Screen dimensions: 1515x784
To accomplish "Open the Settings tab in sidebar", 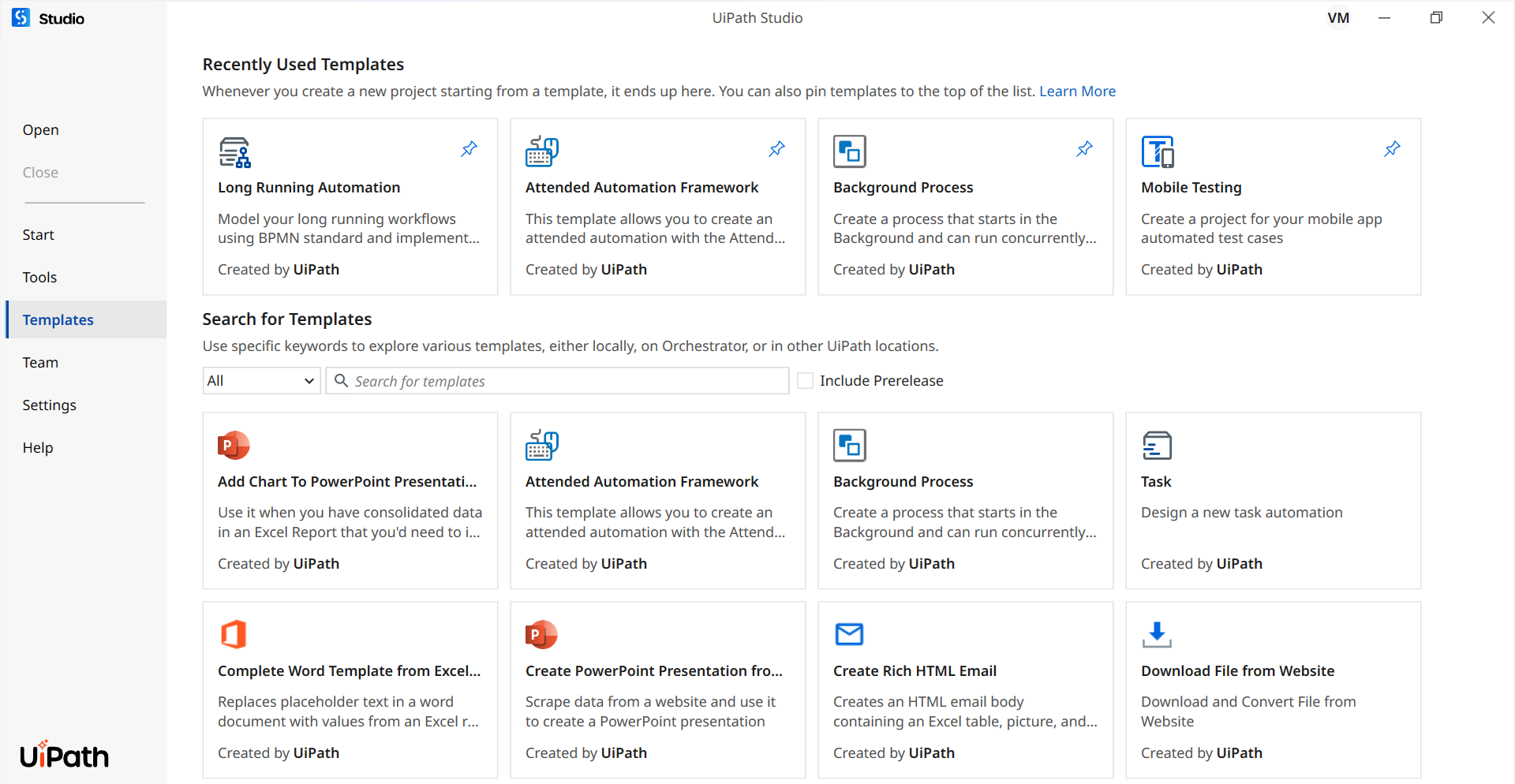I will click(x=50, y=405).
